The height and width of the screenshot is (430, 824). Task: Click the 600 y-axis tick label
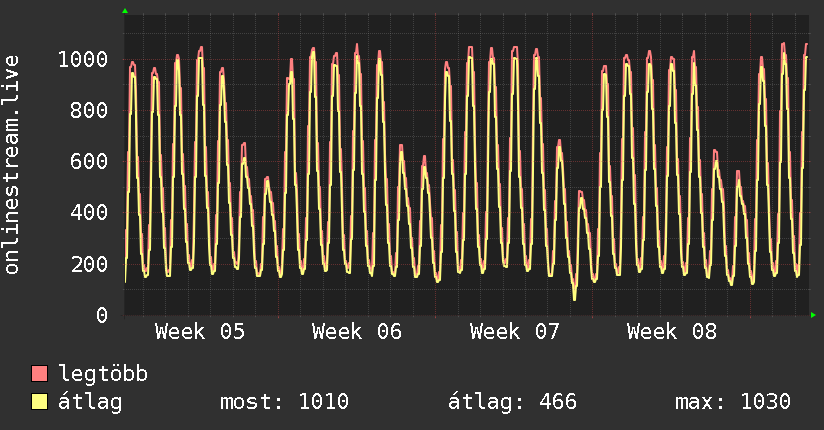pos(88,162)
